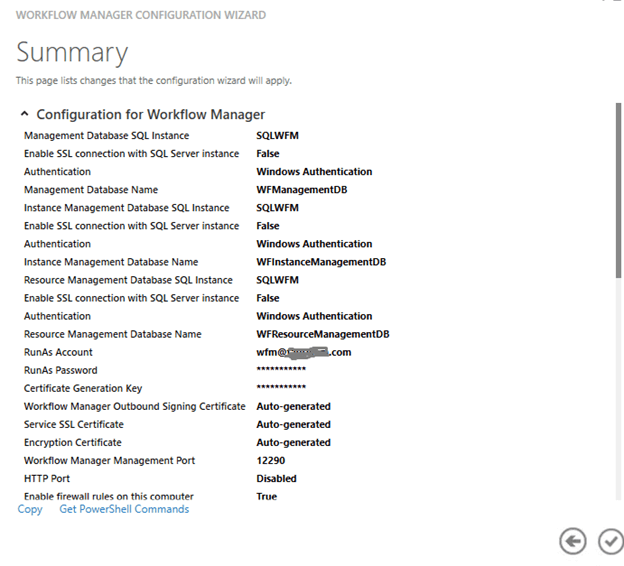
Task: Click the wizard page description sentence
Action: pyautogui.click(x=154, y=80)
